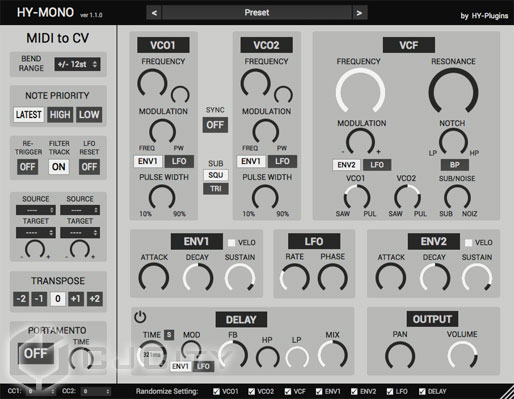Adjust the Portamento Time knob
The height and width of the screenshot is (399, 514).
[x=82, y=359]
